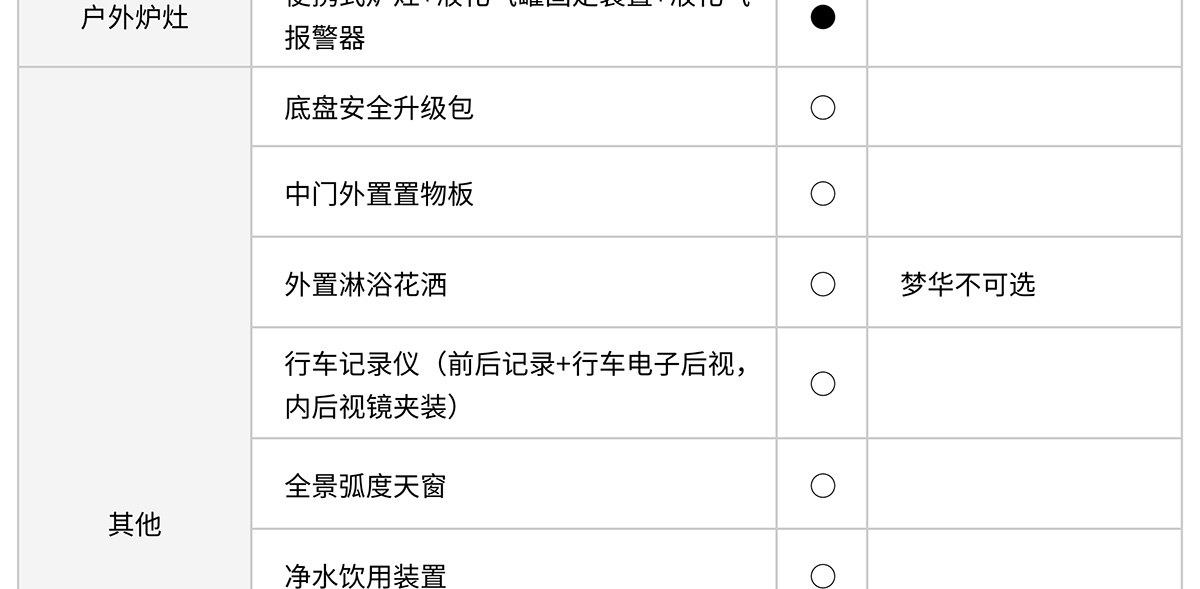Select the circle next to 净水饮用装置
The height and width of the screenshot is (589, 1200).
822,576
